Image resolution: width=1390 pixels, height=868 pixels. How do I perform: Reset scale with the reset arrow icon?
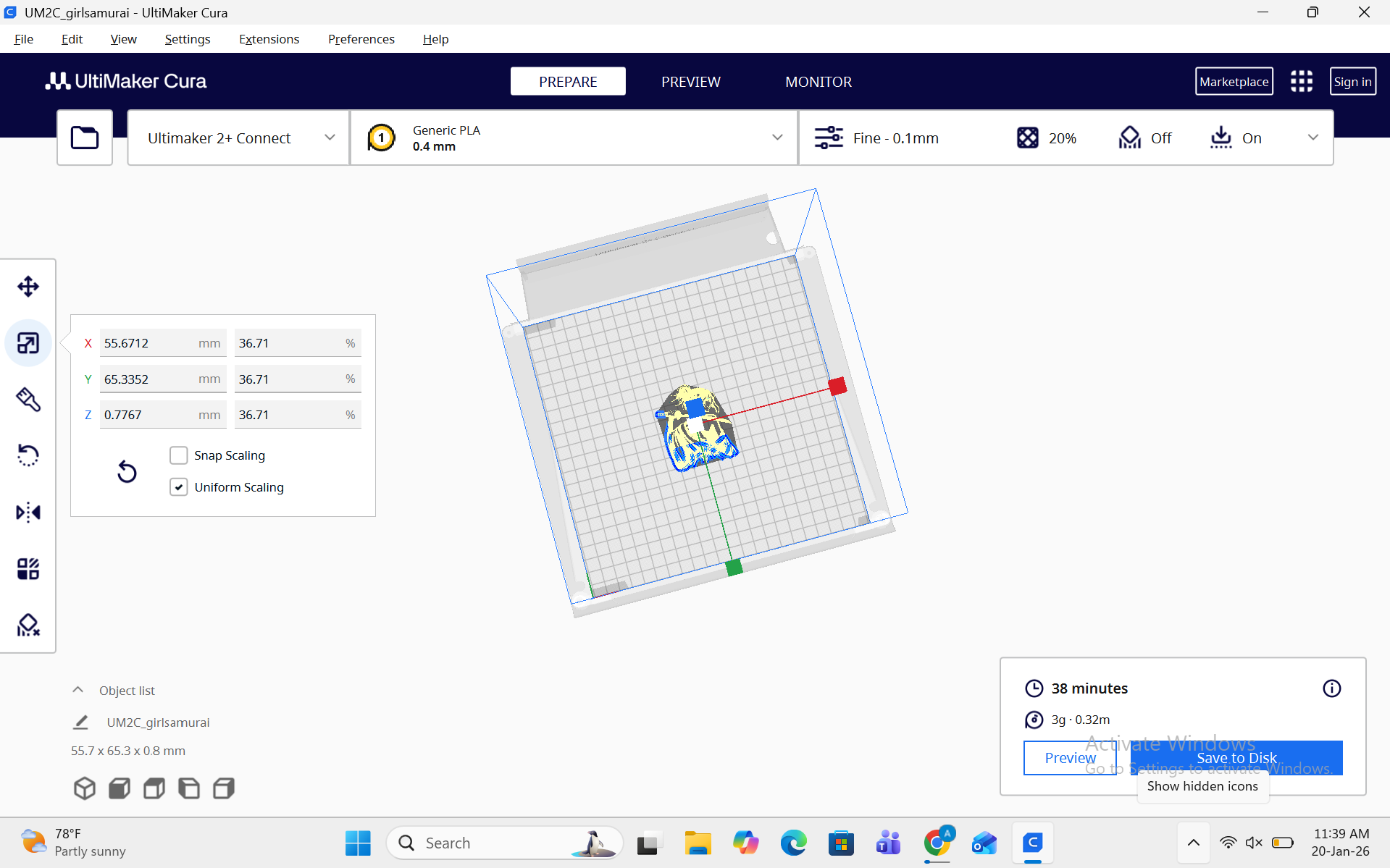127,472
